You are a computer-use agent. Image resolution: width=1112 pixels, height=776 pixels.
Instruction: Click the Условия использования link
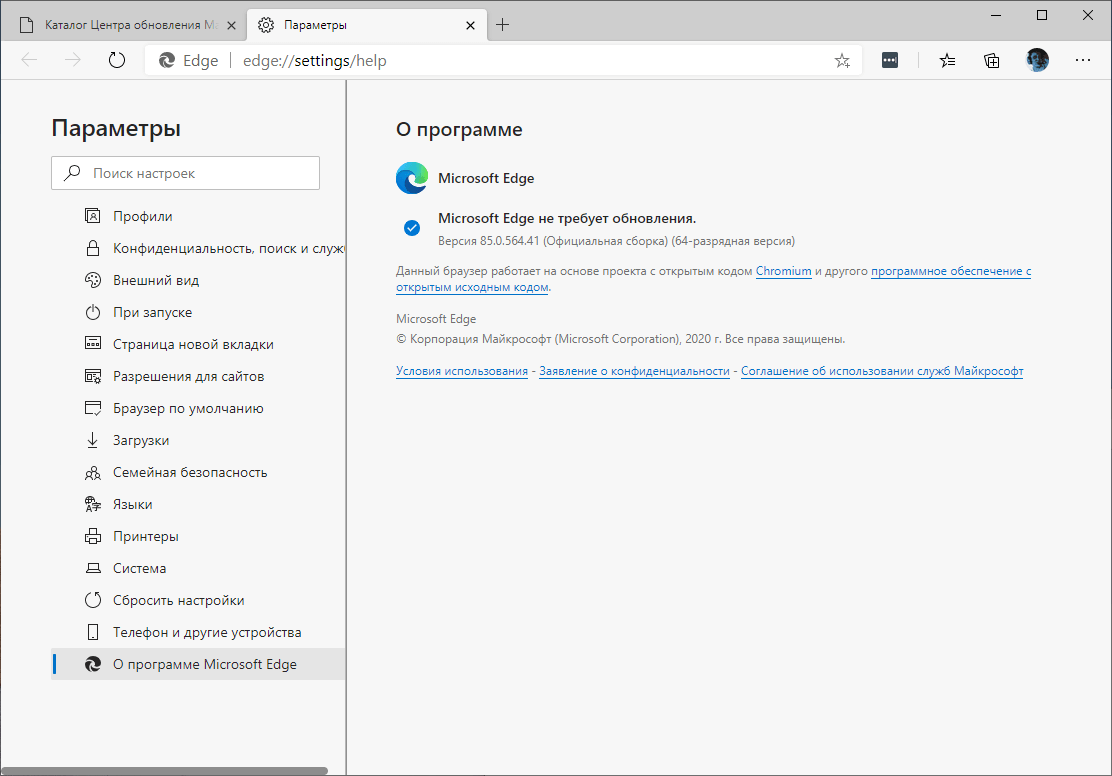[x=462, y=370]
